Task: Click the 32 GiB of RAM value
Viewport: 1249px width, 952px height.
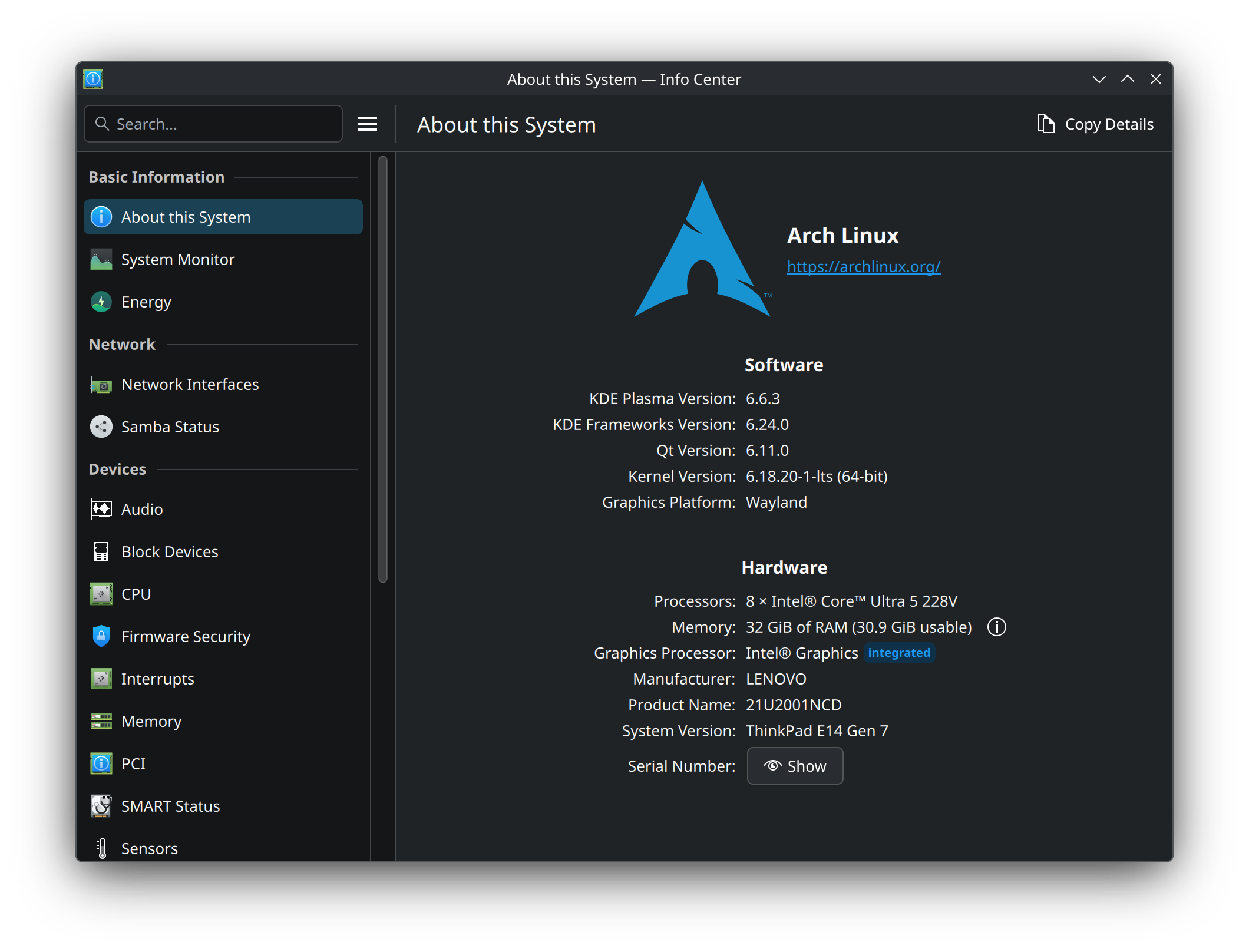Action: click(859, 627)
